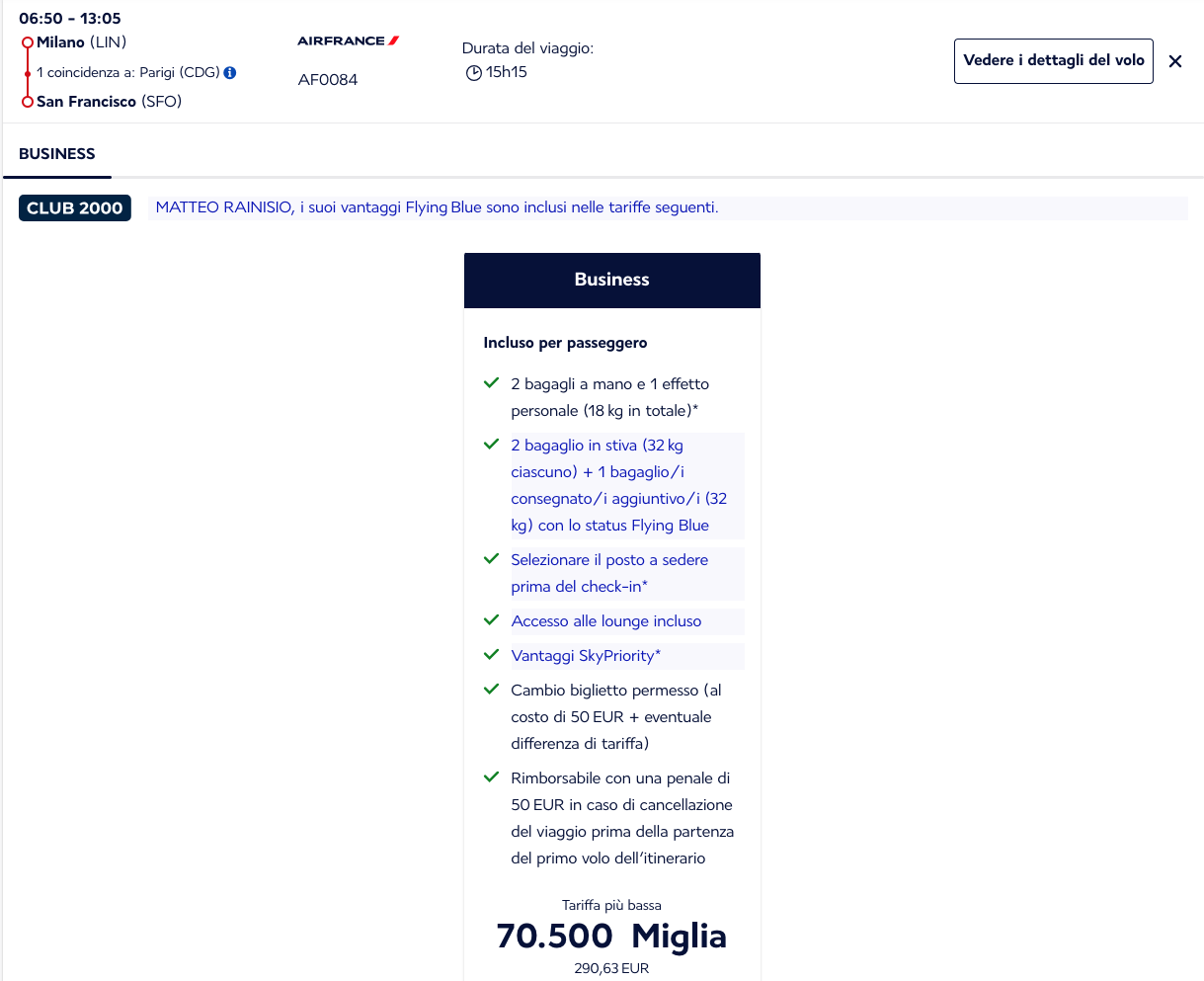Close the flight details panel with X

click(1175, 61)
